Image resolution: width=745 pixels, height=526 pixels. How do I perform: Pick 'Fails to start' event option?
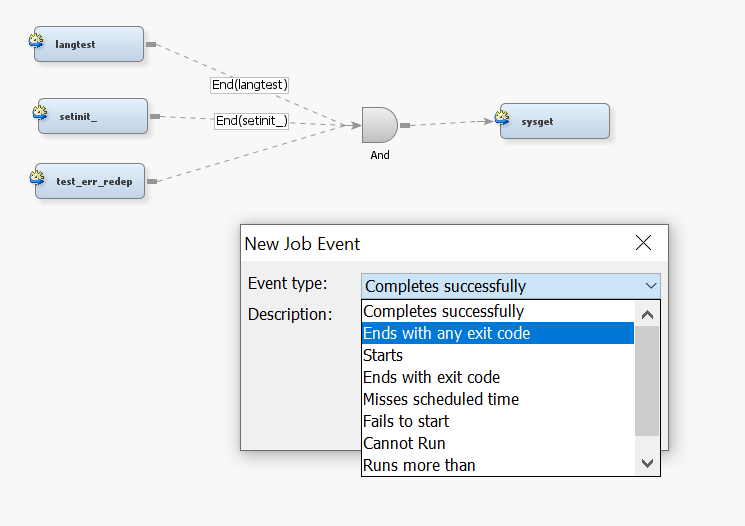406,421
